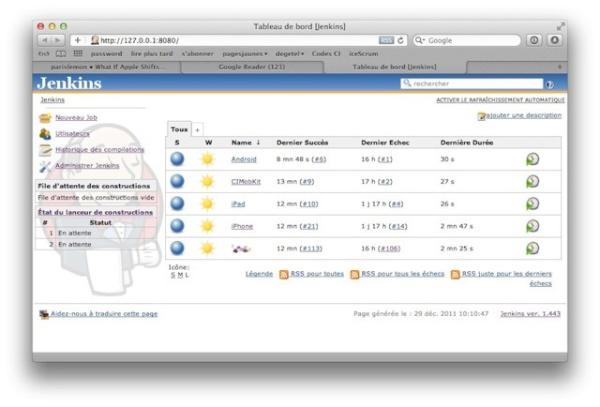Viewport: 600px width, 407px height.
Task: Open the Jenkins breadcrumb link
Action: click(52, 100)
